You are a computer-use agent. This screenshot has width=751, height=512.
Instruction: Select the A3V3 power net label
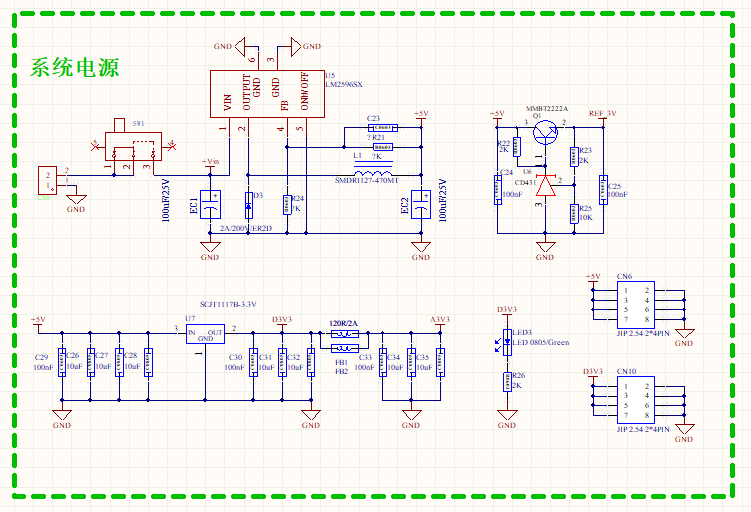click(x=440, y=320)
